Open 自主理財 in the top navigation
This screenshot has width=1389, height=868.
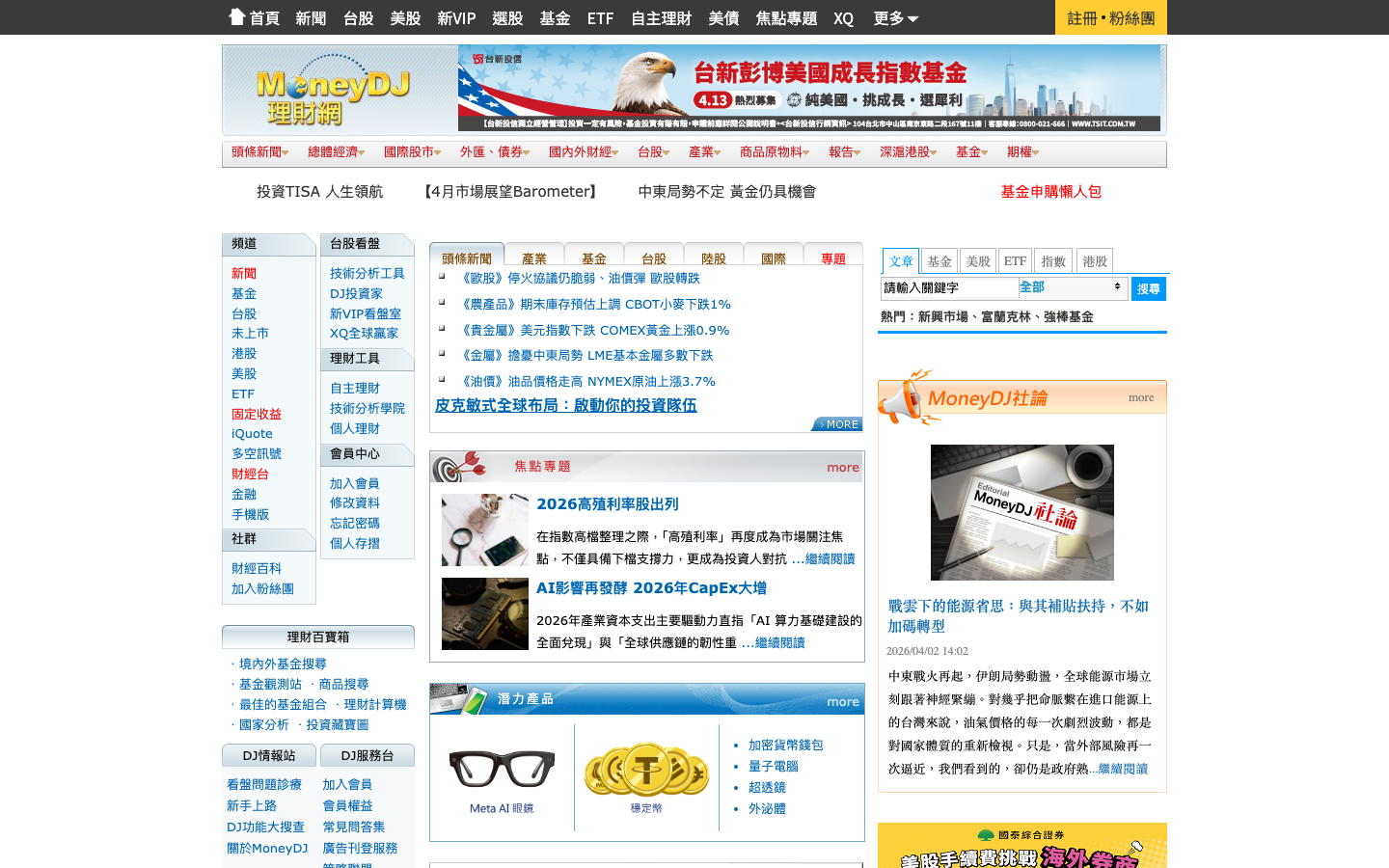click(x=661, y=18)
